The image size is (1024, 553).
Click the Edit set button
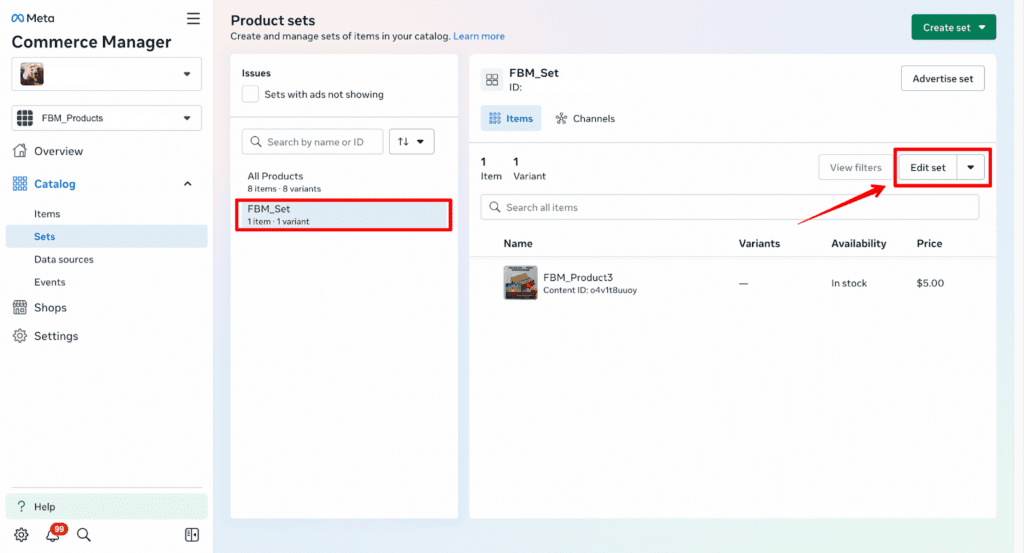coord(927,167)
